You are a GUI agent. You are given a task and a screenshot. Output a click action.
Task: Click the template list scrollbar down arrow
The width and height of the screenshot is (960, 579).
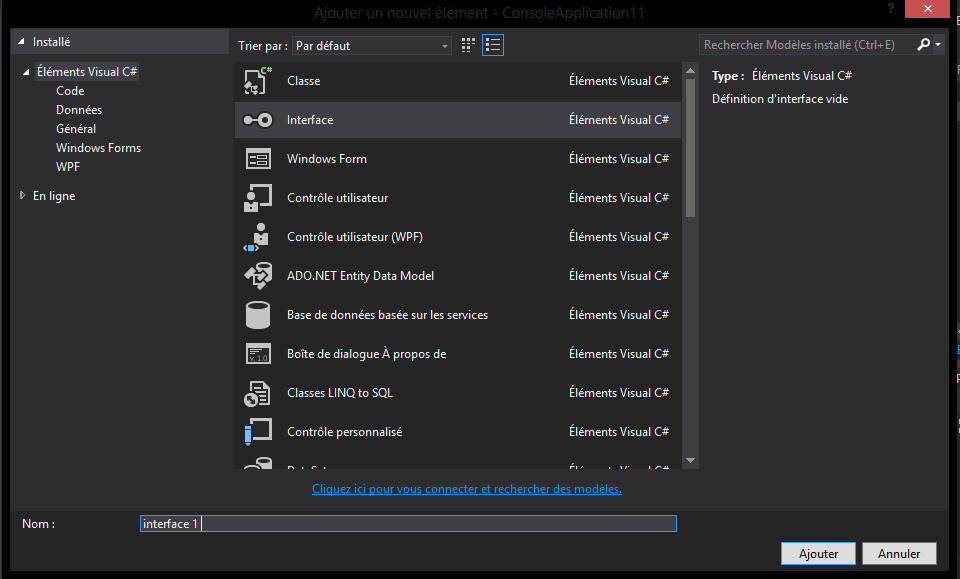[691, 461]
